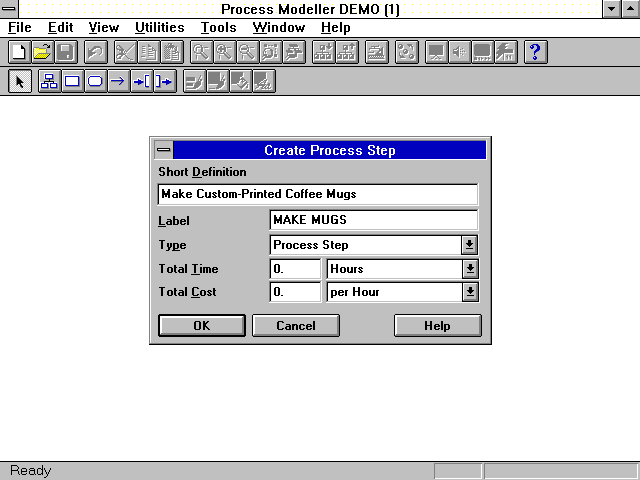Select the bracket-to-arrow output tool
The image size is (640, 480).
164,82
